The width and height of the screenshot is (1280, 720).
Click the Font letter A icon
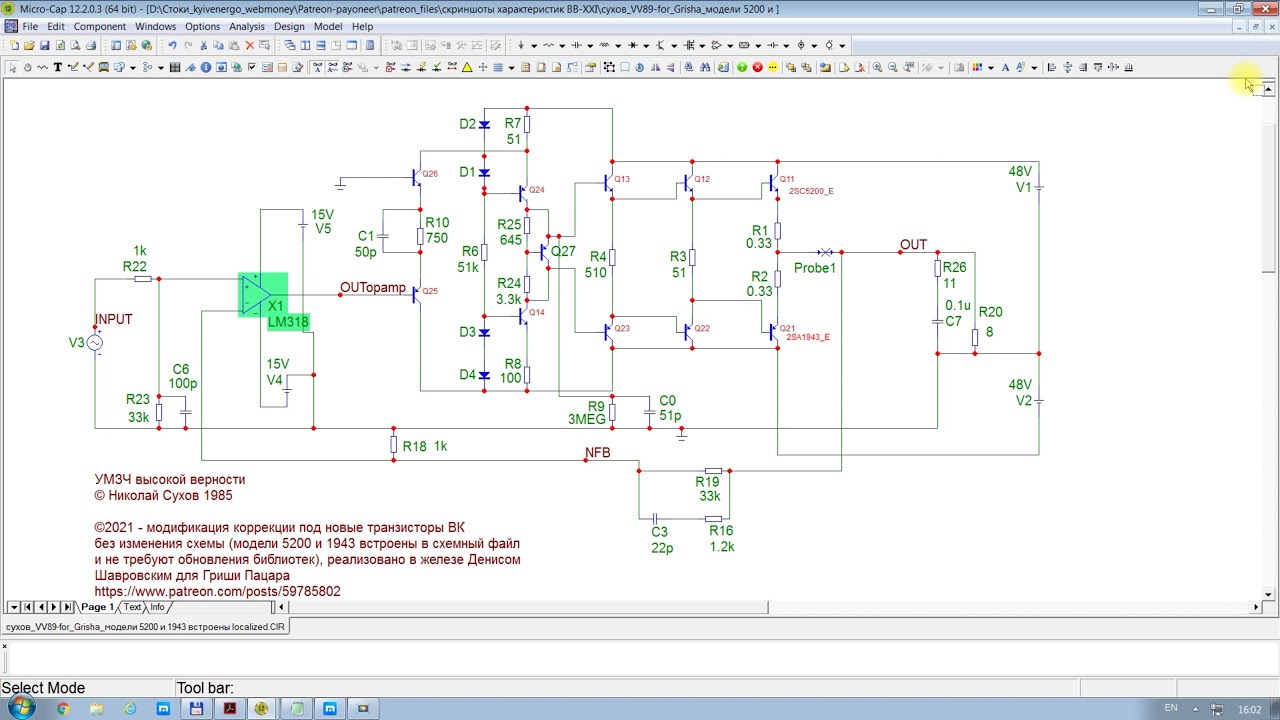(1005, 67)
